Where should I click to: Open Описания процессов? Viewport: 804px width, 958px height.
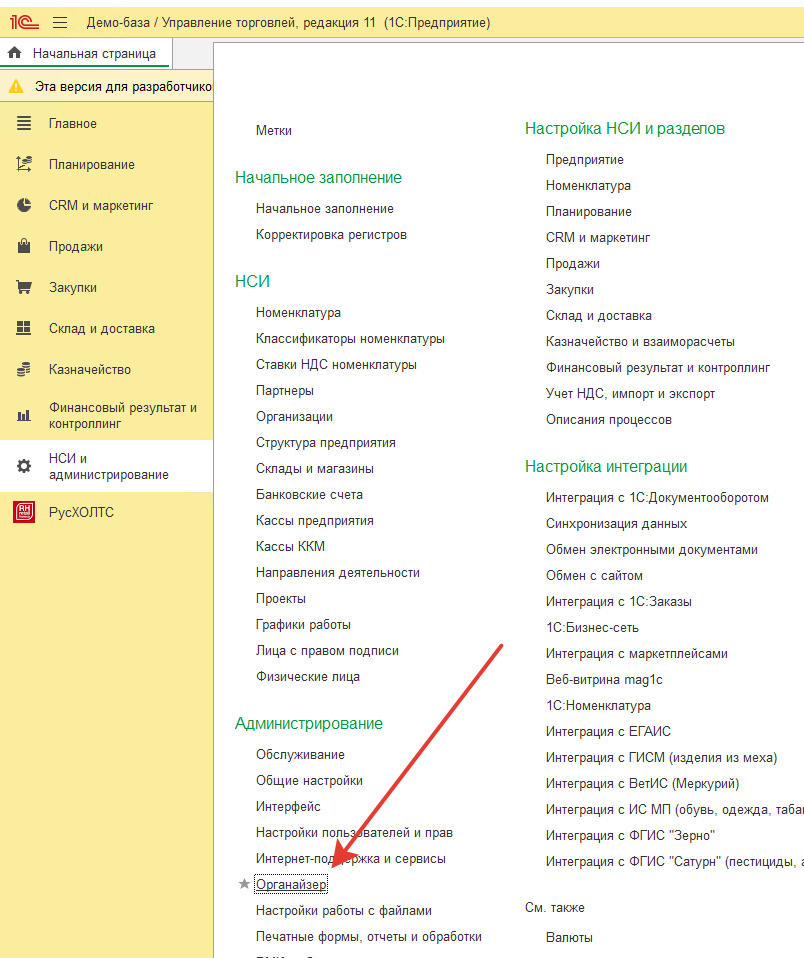tap(608, 419)
